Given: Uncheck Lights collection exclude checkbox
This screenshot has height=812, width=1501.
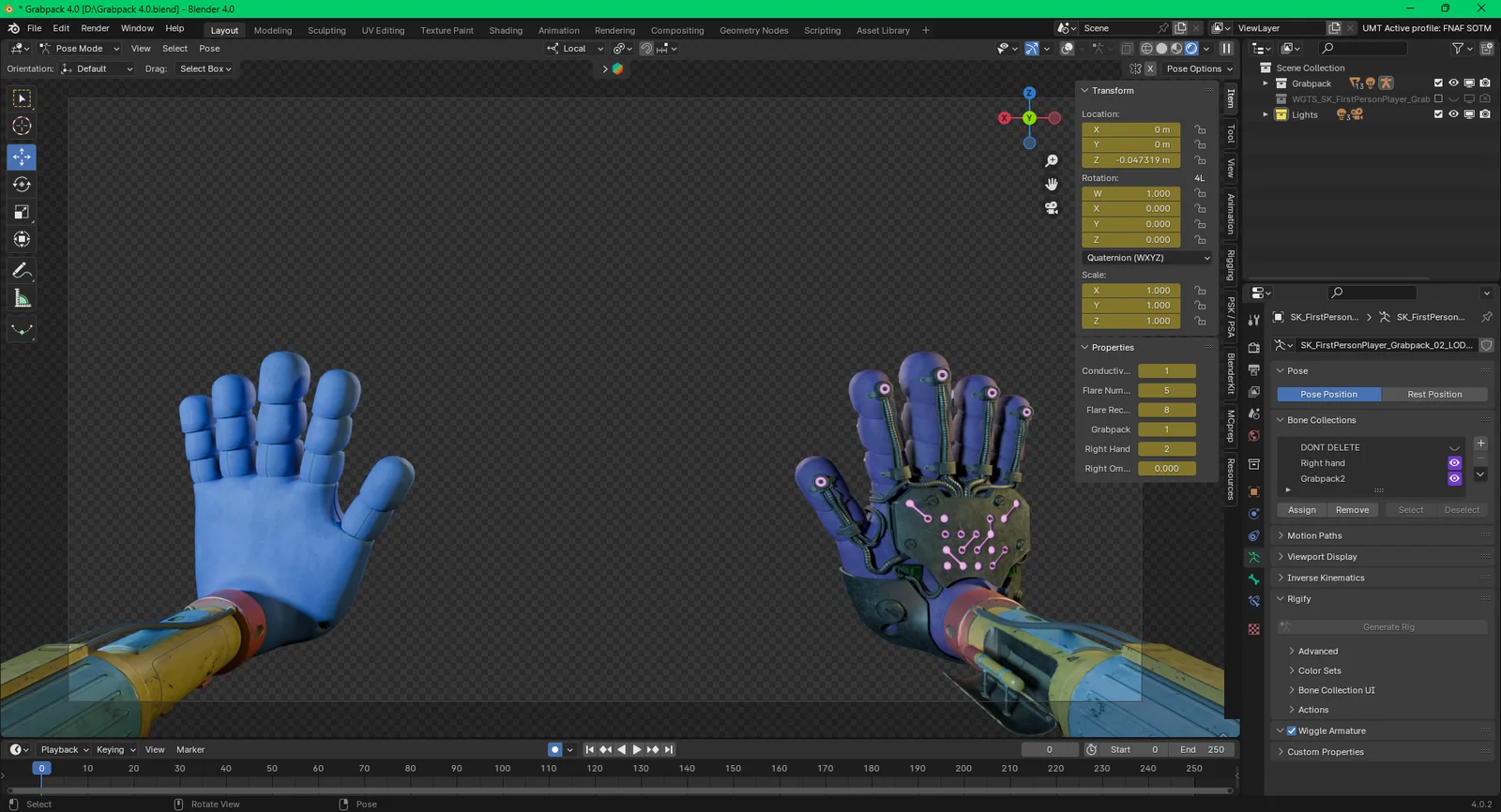Looking at the screenshot, I should [x=1438, y=114].
